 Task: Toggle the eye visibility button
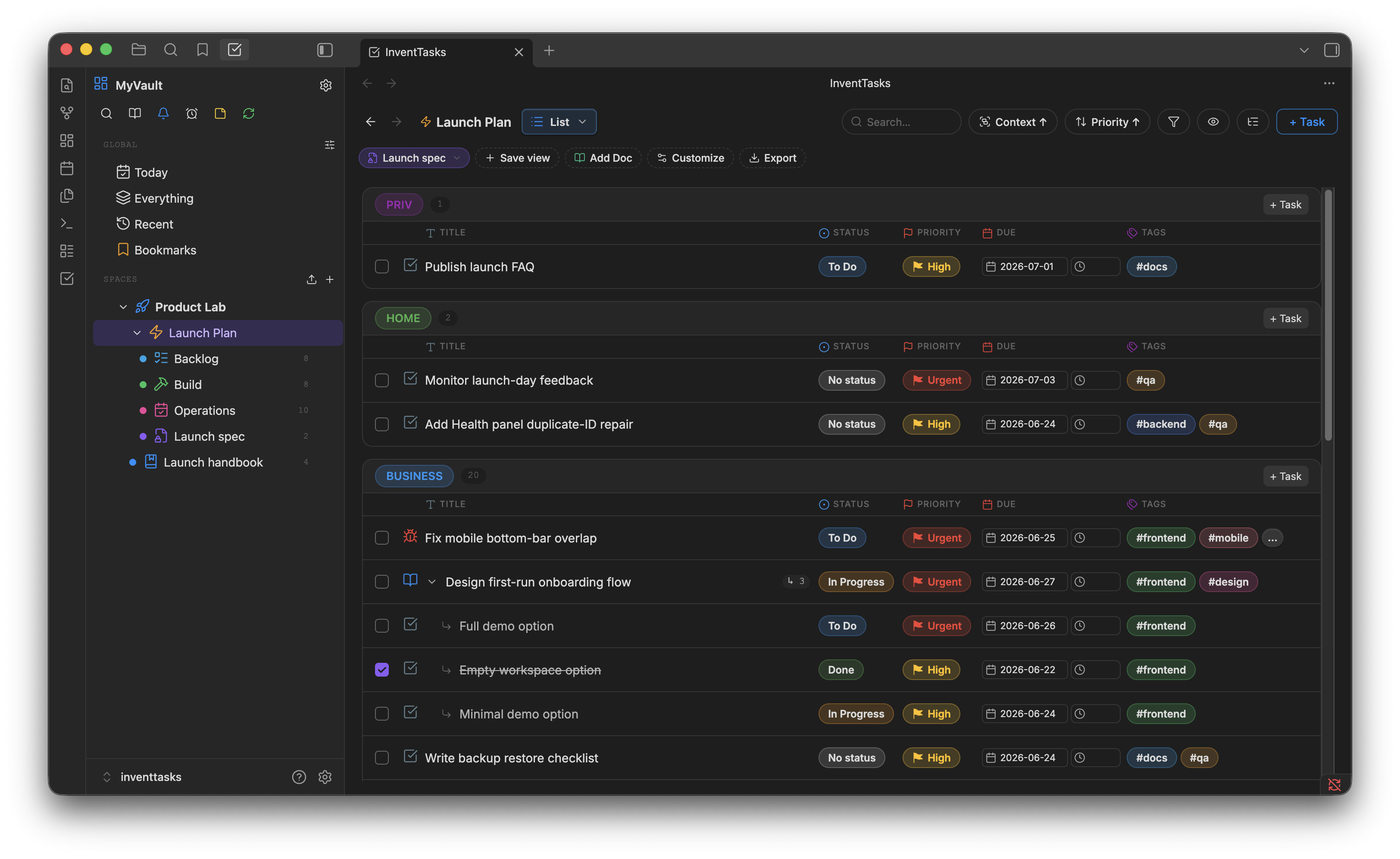1213,122
